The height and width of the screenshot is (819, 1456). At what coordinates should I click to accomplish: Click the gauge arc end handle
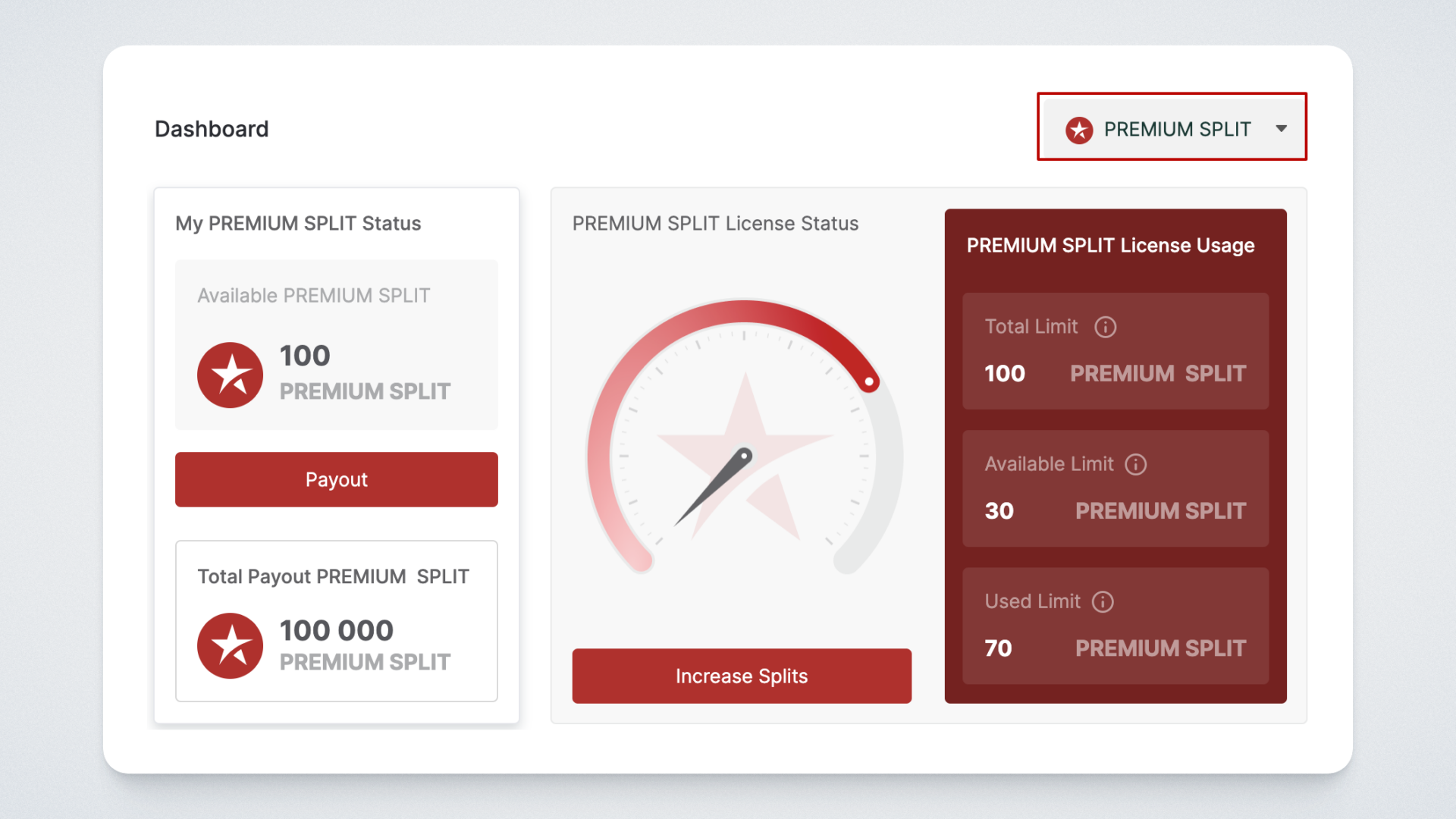pos(869,381)
